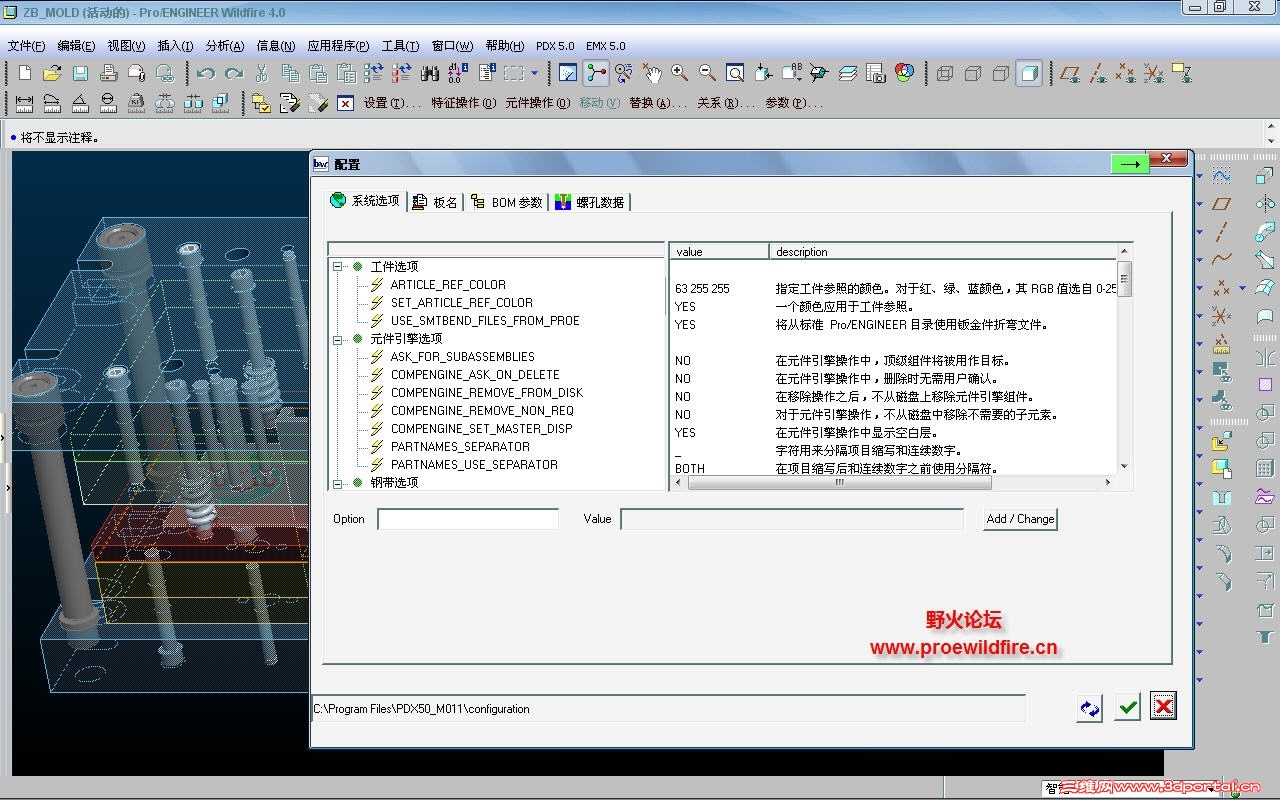Open the angle measurement tool
This screenshot has width=1280, height=800.
81,102
